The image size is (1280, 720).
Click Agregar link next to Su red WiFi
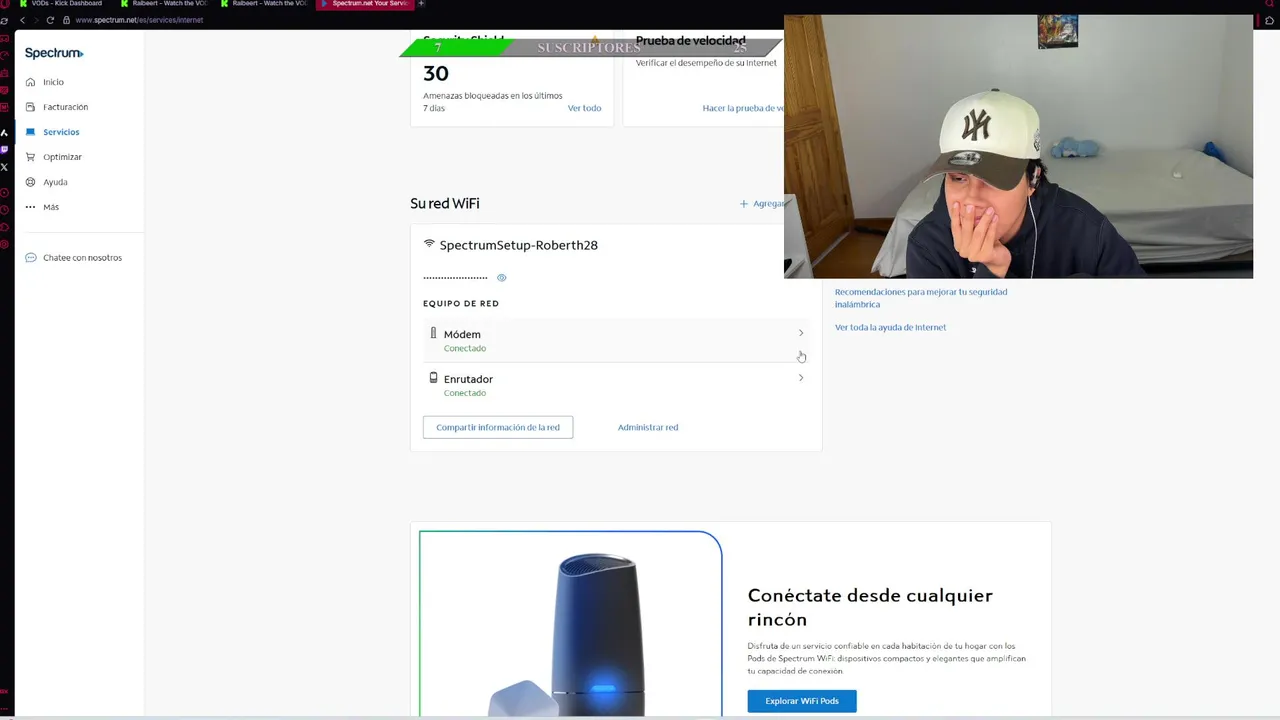768,204
